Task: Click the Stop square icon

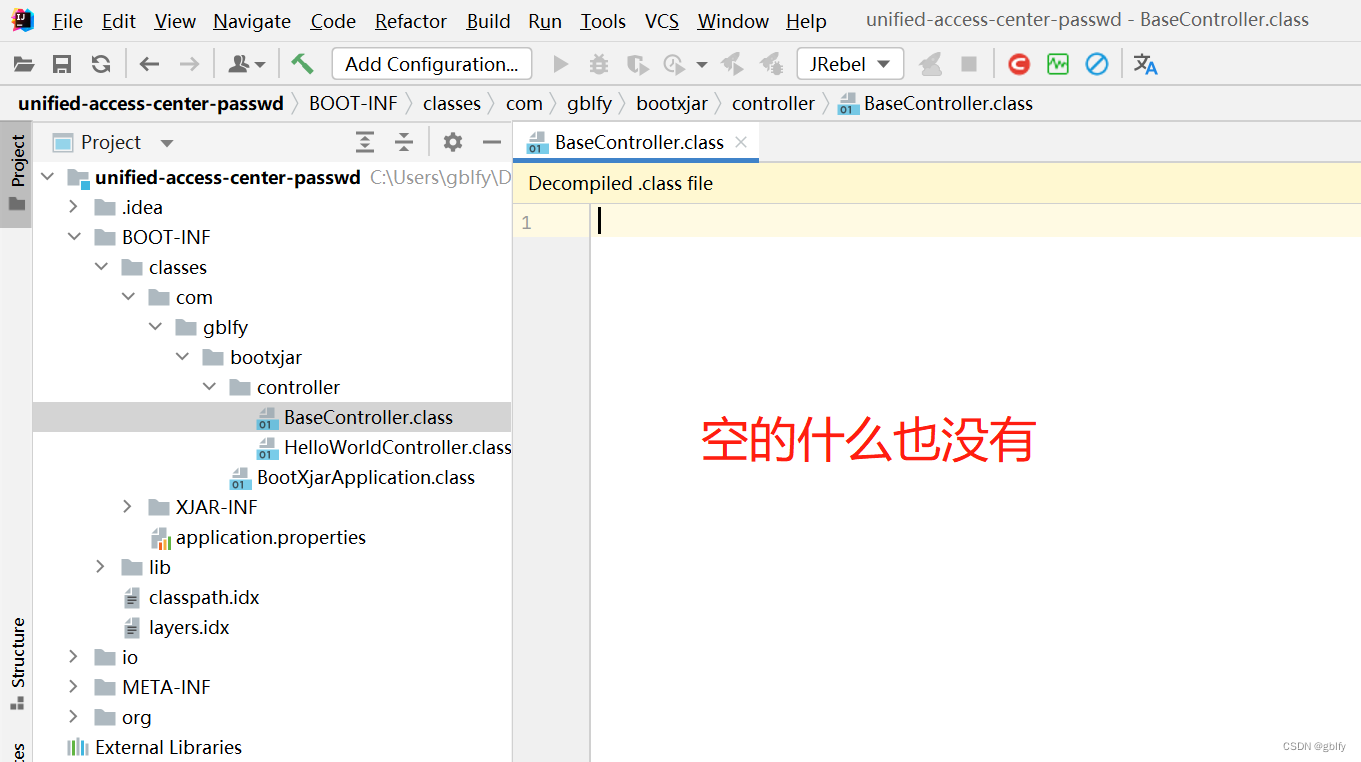Action: pos(969,65)
